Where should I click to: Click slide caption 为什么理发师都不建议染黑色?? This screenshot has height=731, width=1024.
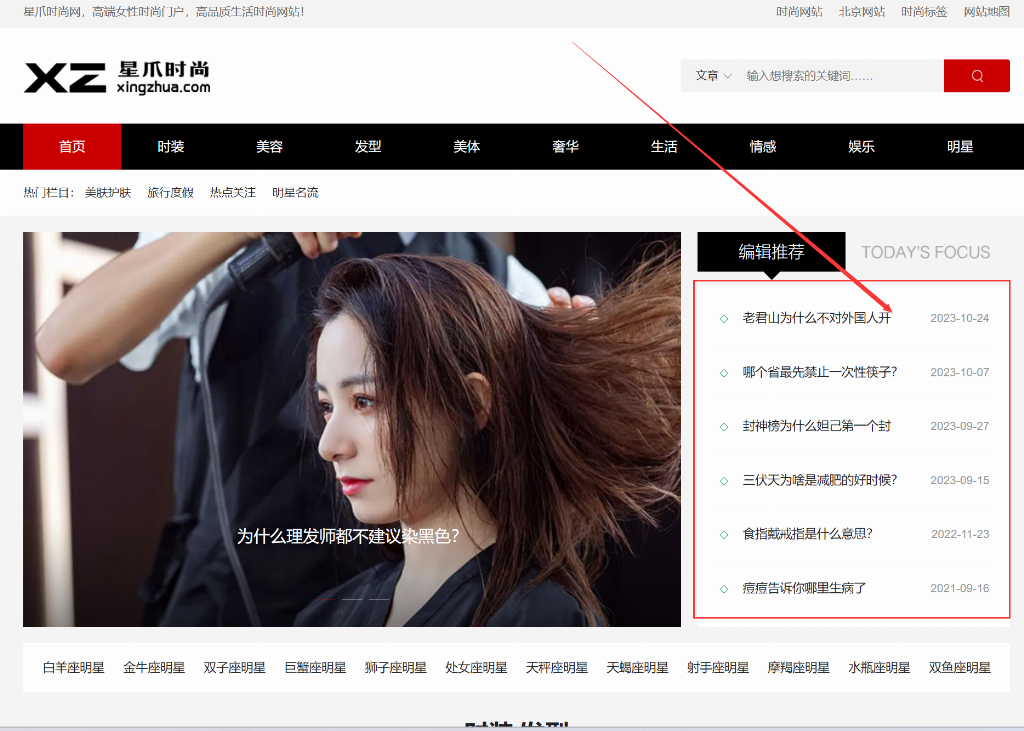click(348, 536)
